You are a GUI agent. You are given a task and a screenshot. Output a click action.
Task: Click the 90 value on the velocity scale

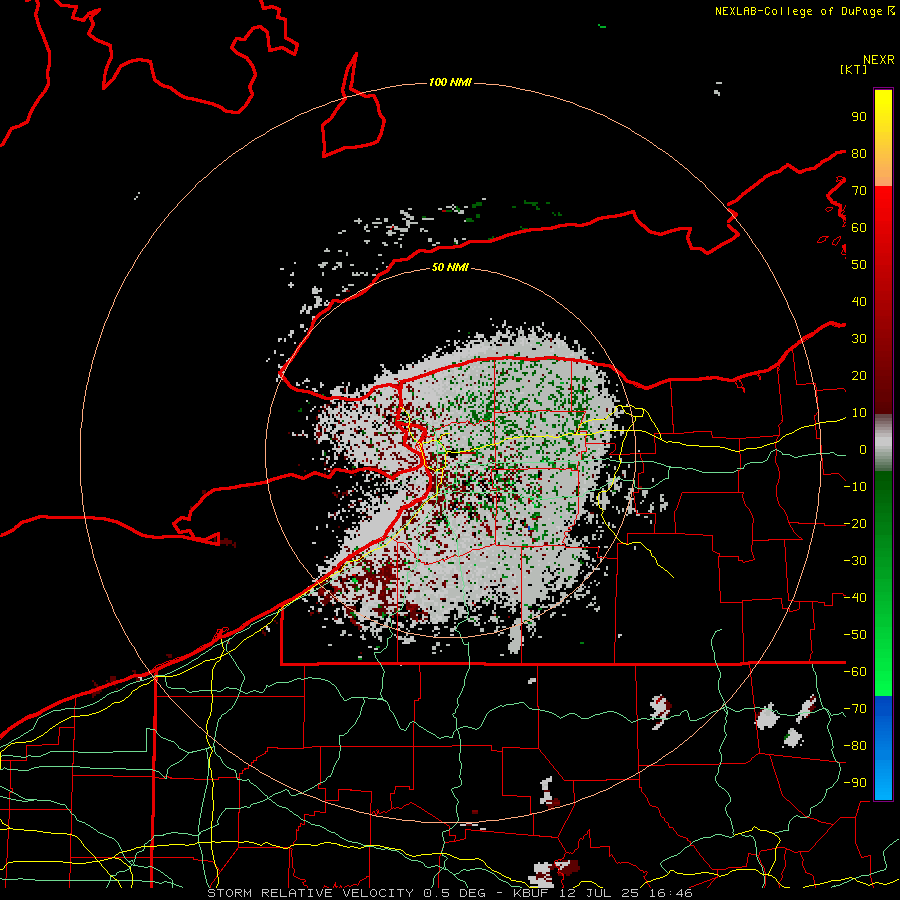[859, 117]
